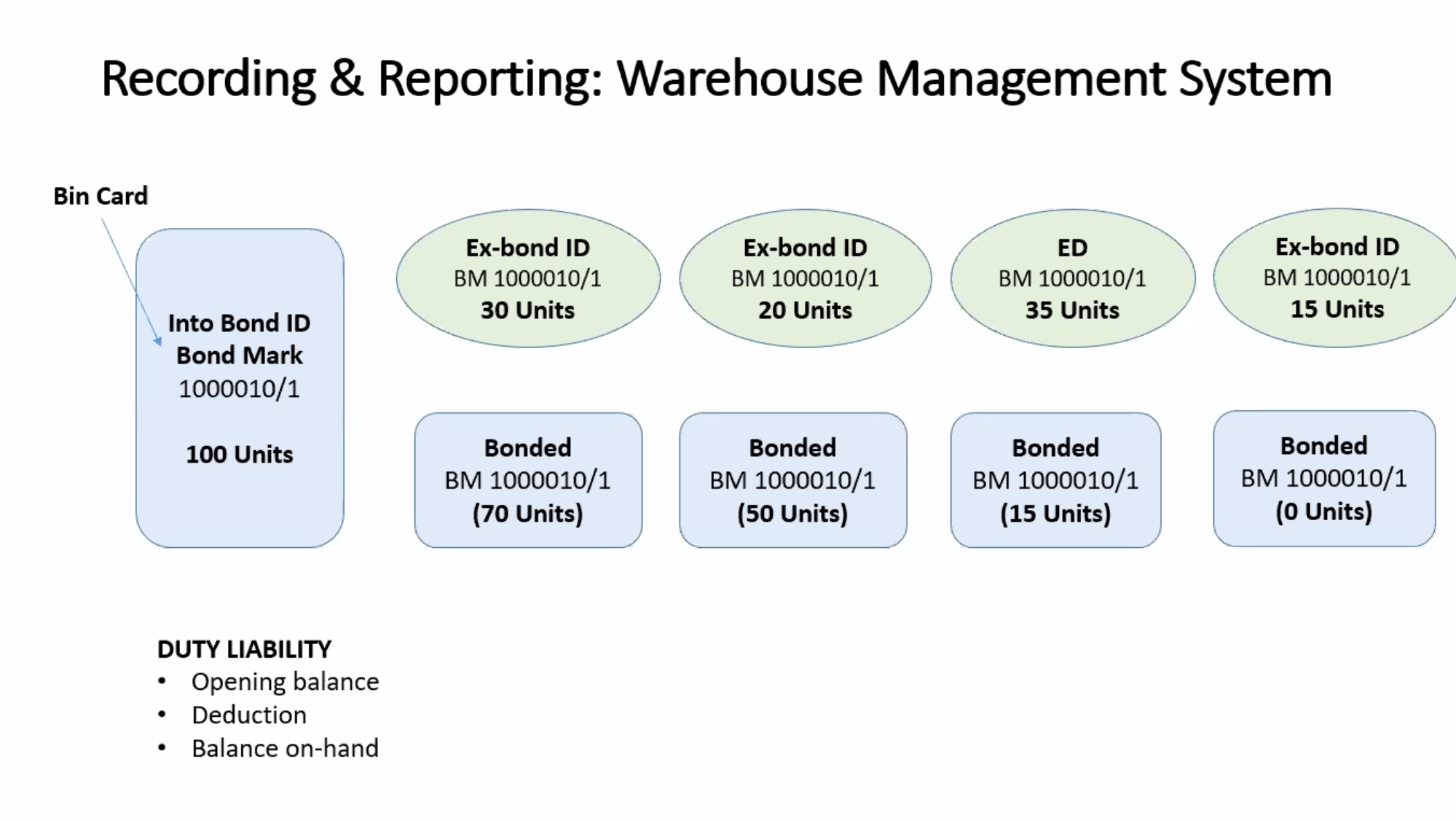The height and width of the screenshot is (821, 1456).
Task: Select the Bonded 15 Units box
Action: (x=1055, y=480)
